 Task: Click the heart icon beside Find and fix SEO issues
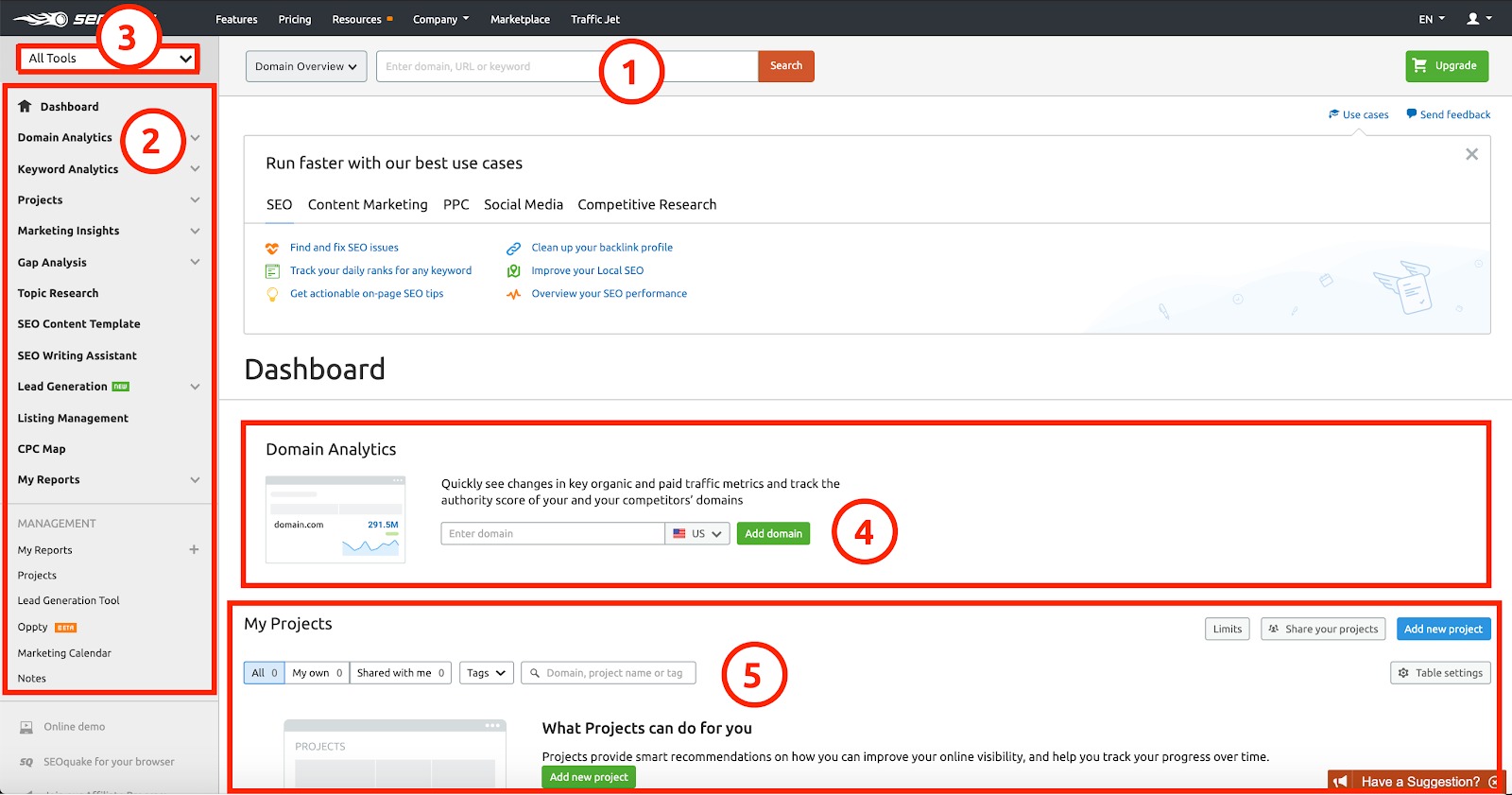click(272, 249)
